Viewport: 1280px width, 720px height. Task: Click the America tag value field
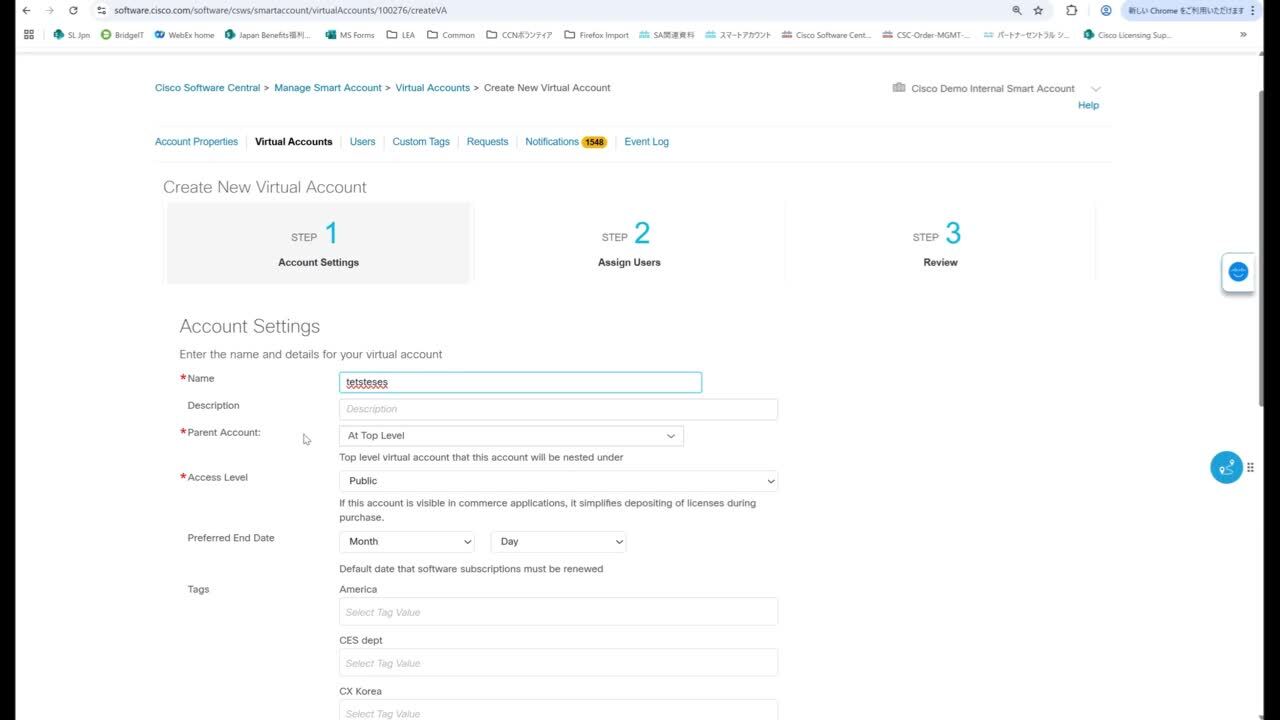click(558, 612)
